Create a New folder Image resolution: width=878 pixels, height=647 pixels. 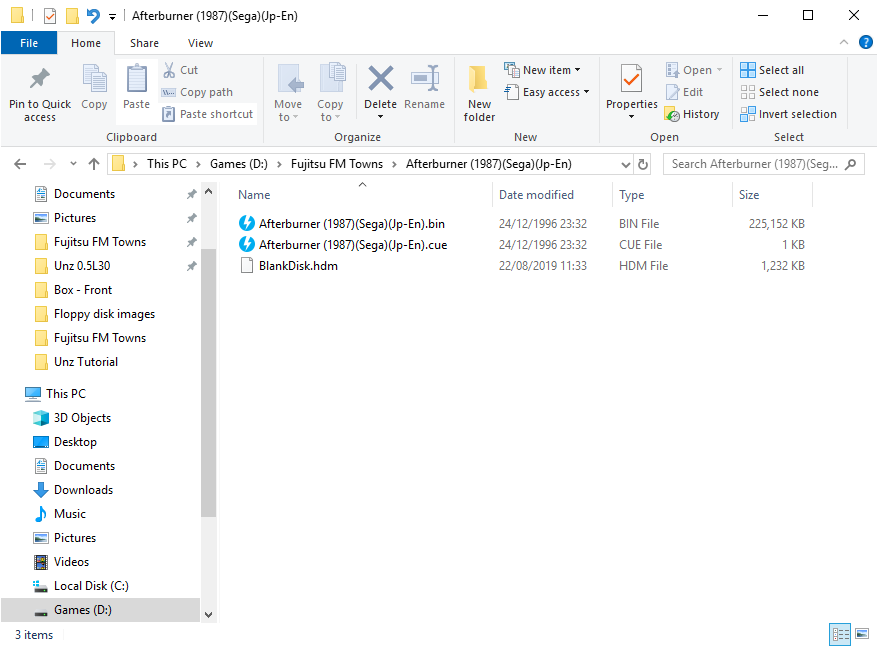tap(479, 94)
